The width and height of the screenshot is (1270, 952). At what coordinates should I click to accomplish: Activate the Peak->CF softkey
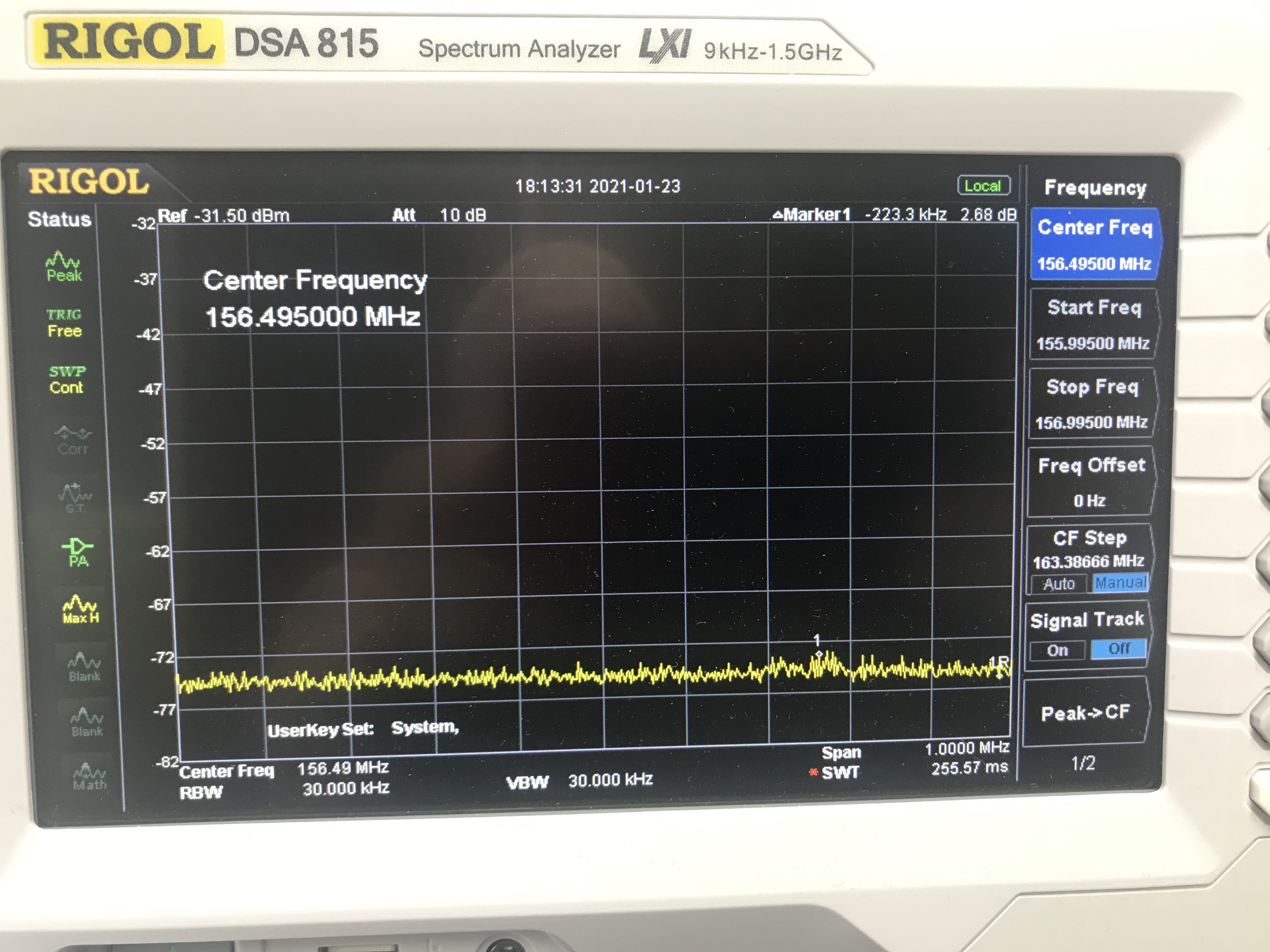(1086, 712)
